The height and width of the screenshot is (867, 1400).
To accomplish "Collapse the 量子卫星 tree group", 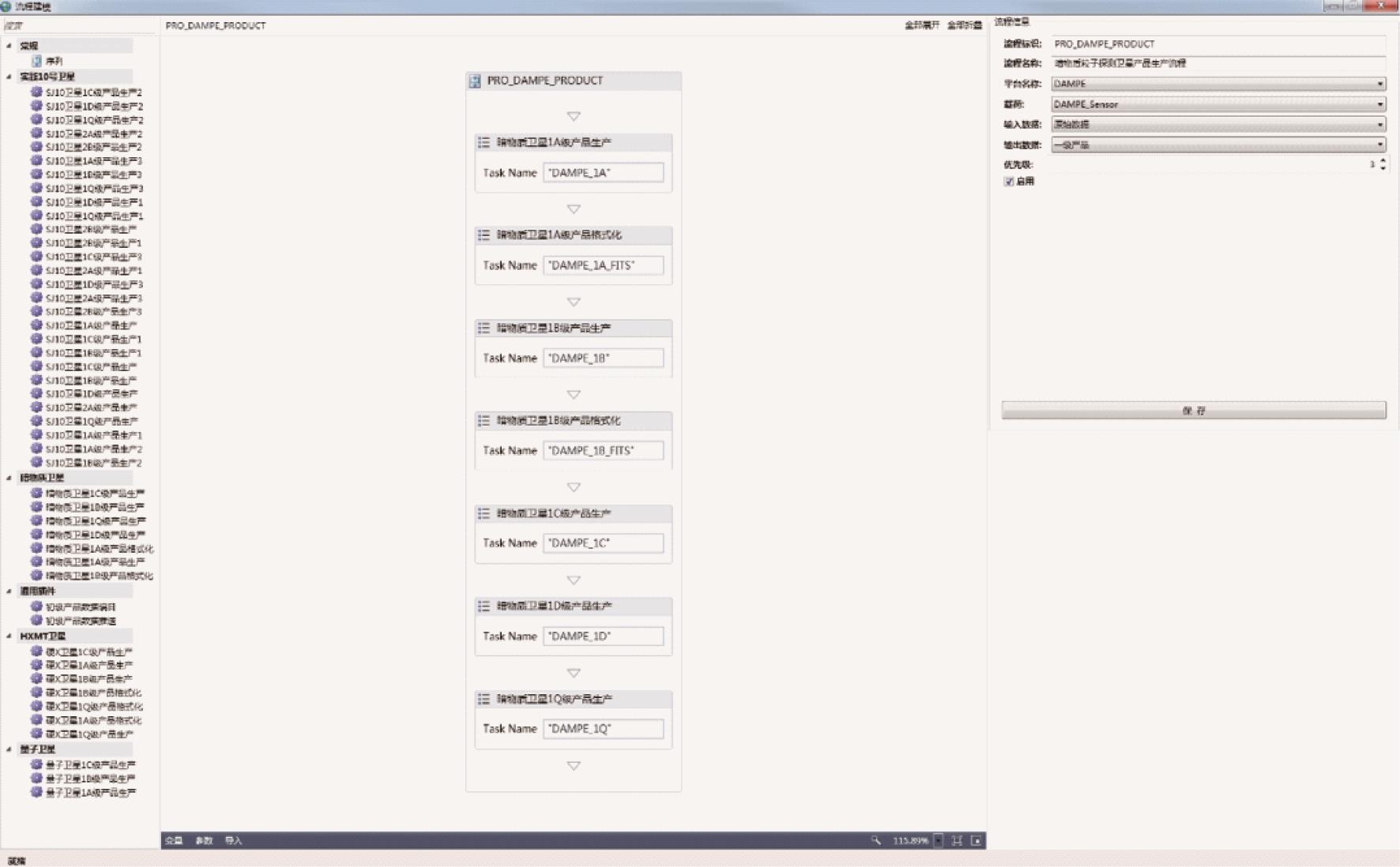I will pyautogui.click(x=9, y=749).
